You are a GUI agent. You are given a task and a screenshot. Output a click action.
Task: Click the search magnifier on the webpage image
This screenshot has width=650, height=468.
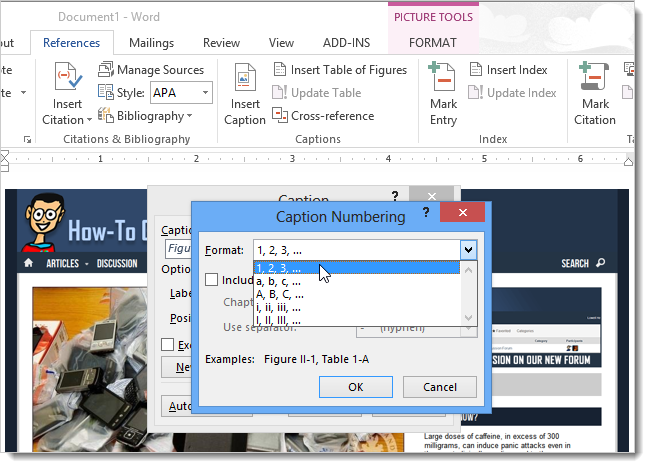[600, 263]
